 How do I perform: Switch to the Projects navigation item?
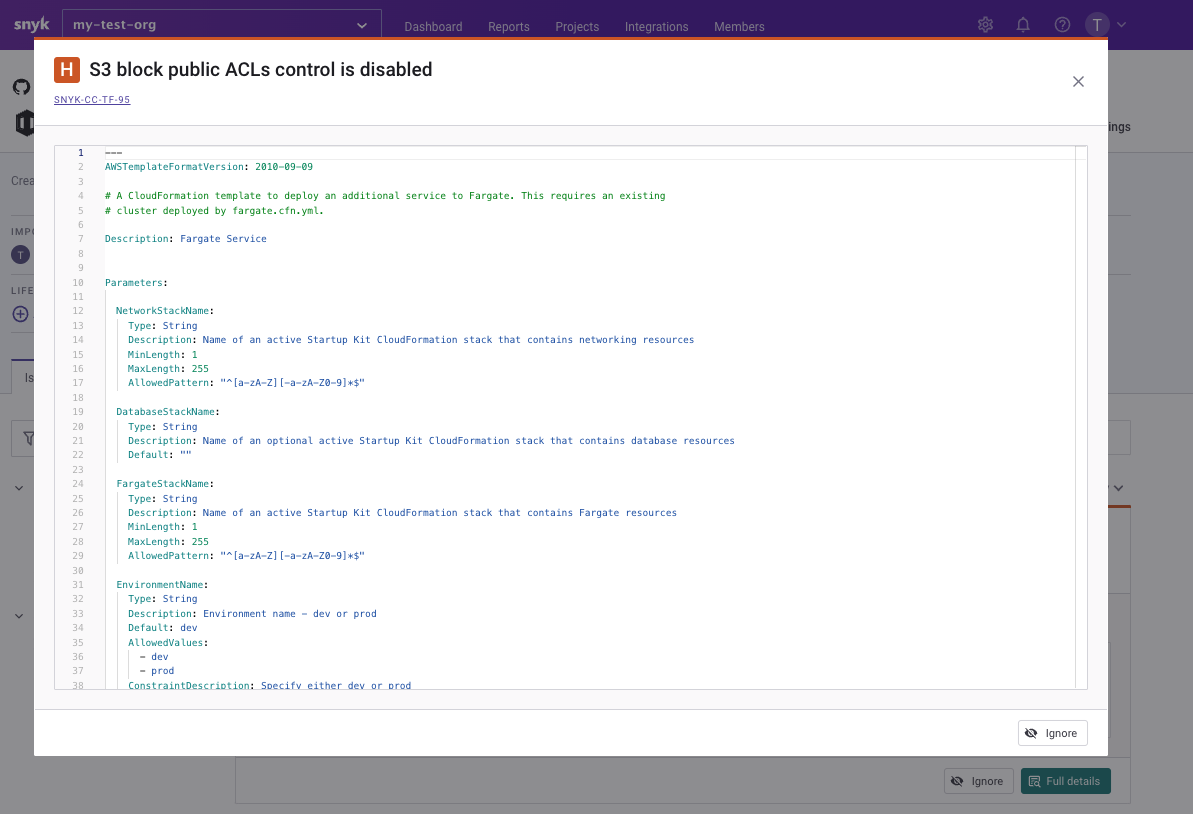[577, 27]
